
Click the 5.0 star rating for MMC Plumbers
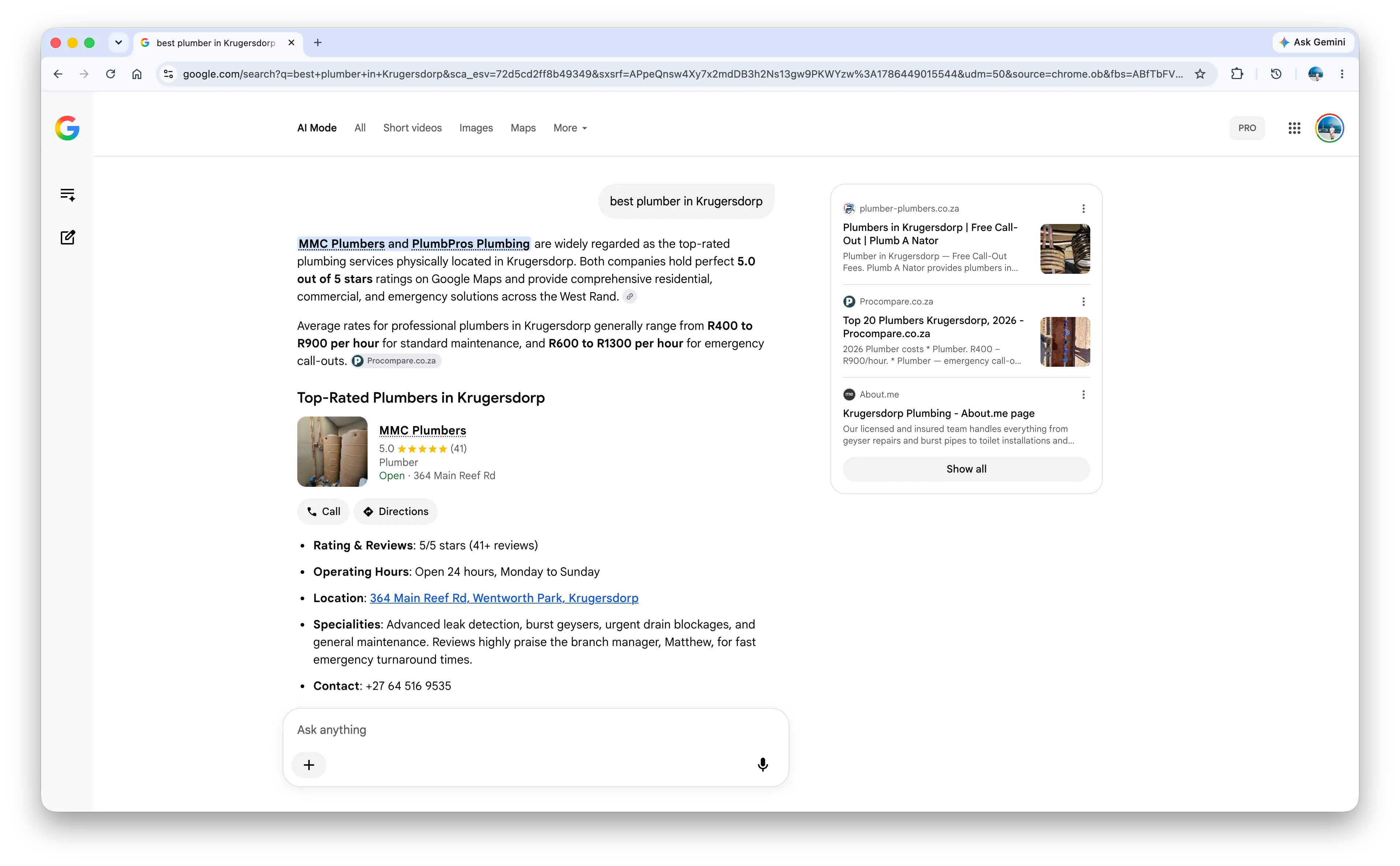point(423,448)
